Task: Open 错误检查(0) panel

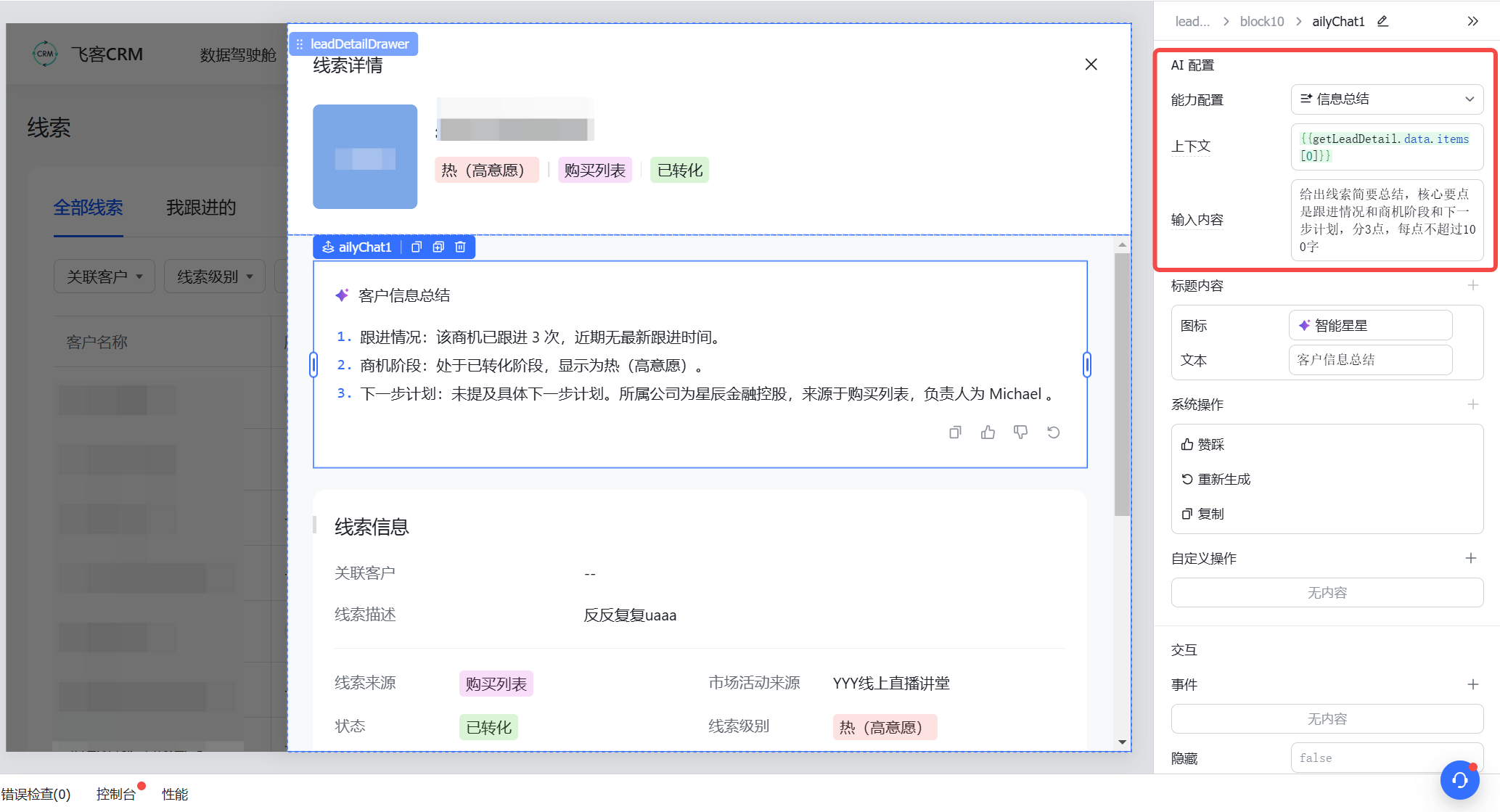Action: [36, 794]
